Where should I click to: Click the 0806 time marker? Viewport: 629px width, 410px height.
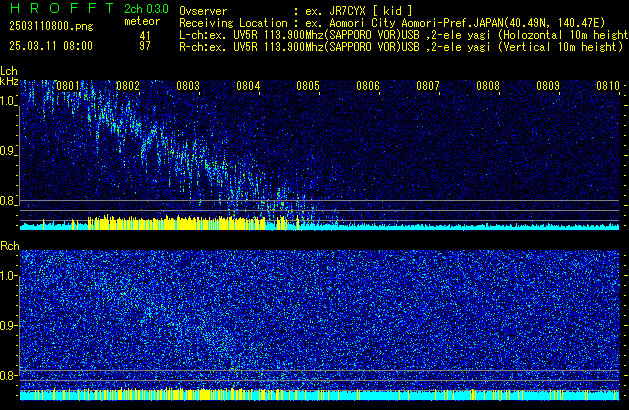coord(368,86)
